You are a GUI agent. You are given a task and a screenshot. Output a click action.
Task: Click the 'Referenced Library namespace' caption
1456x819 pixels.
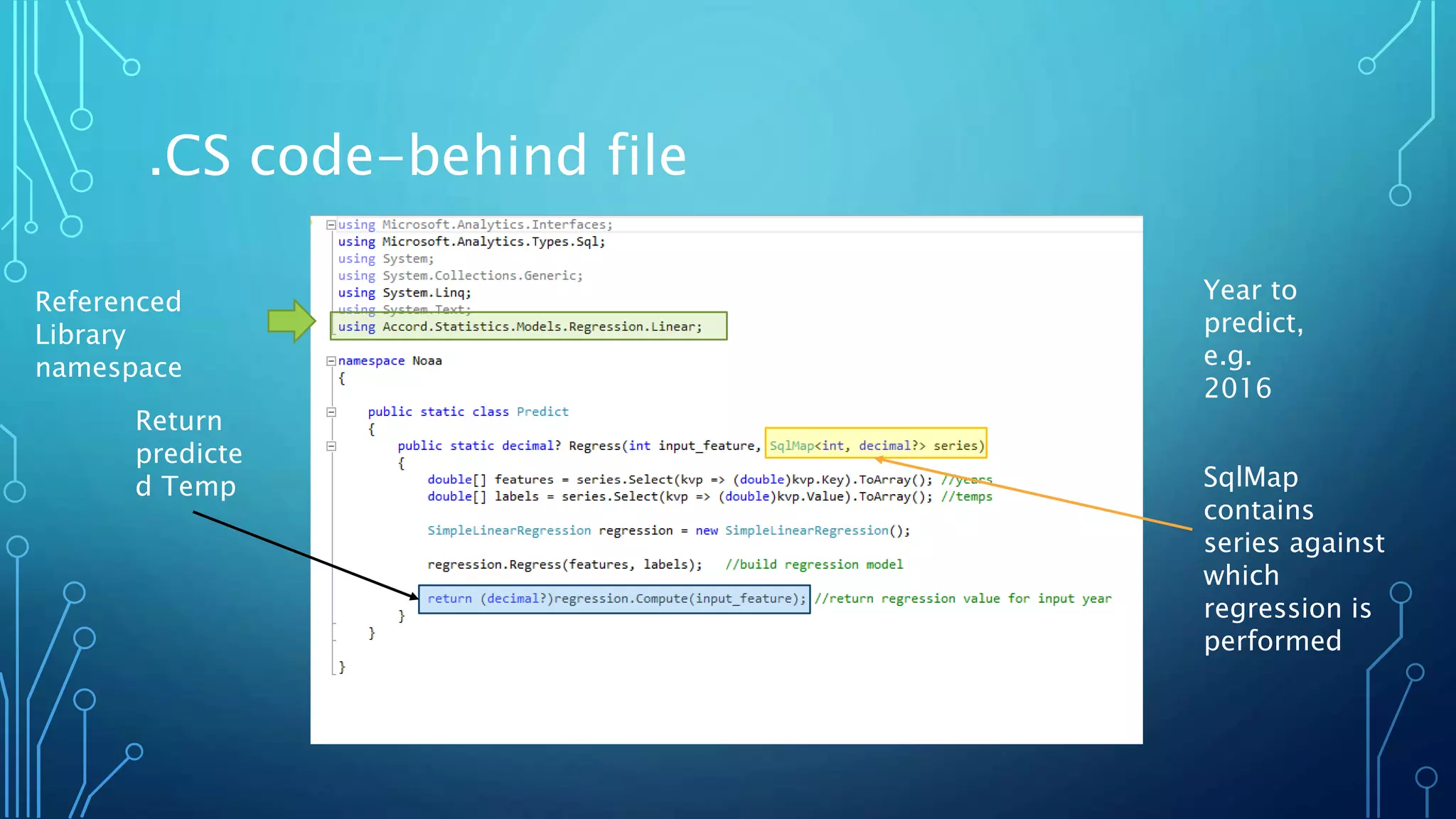[x=109, y=334]
